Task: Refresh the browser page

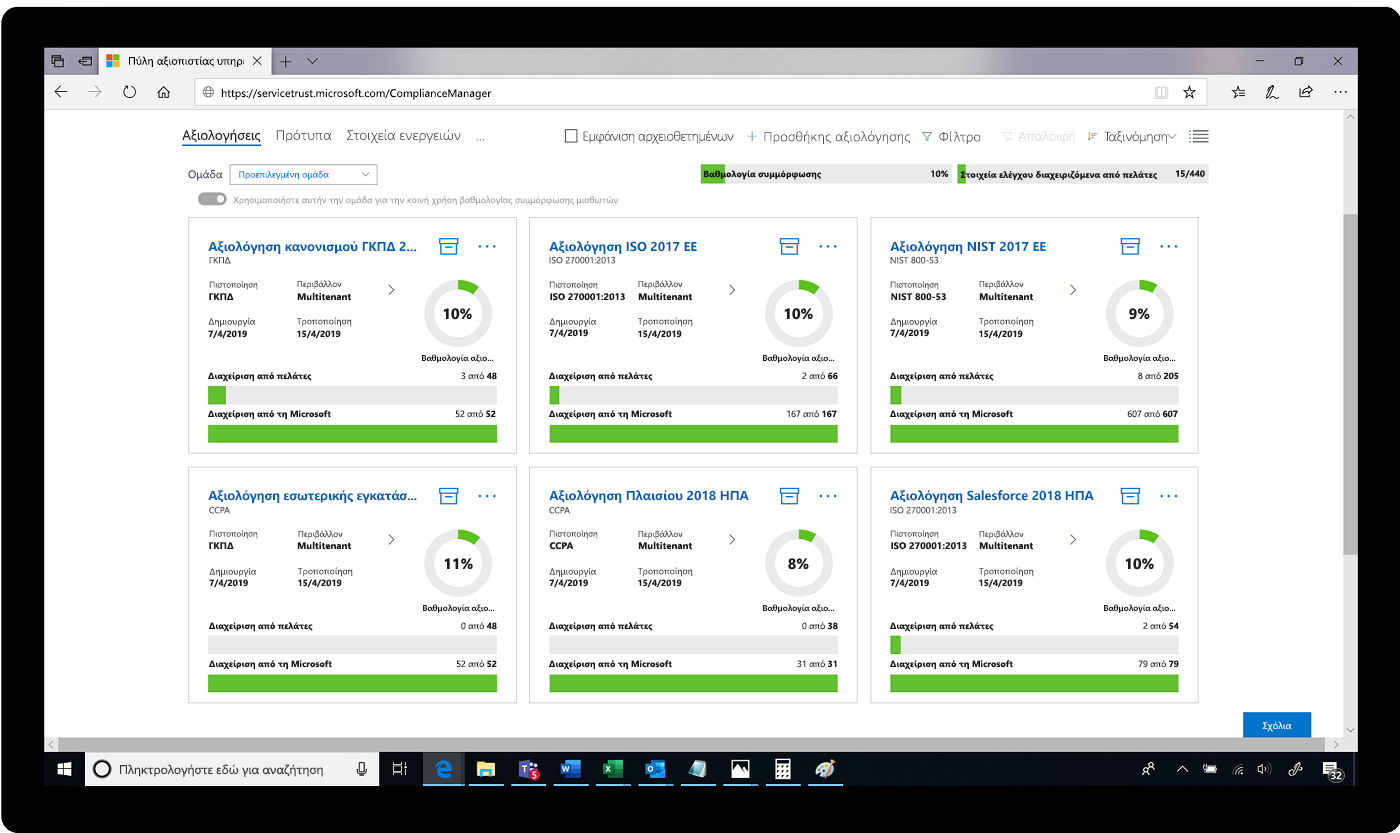Action: click(129, 92)
